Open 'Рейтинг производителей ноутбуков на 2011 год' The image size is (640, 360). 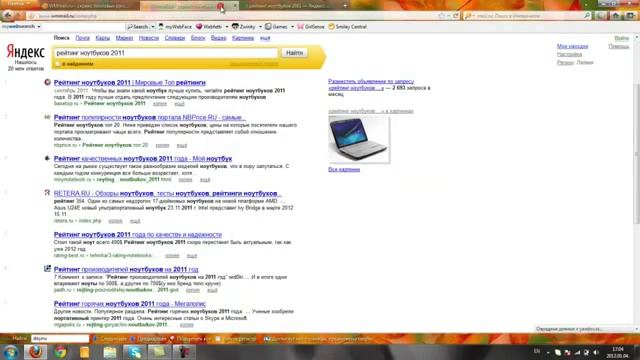pos(126,269)
